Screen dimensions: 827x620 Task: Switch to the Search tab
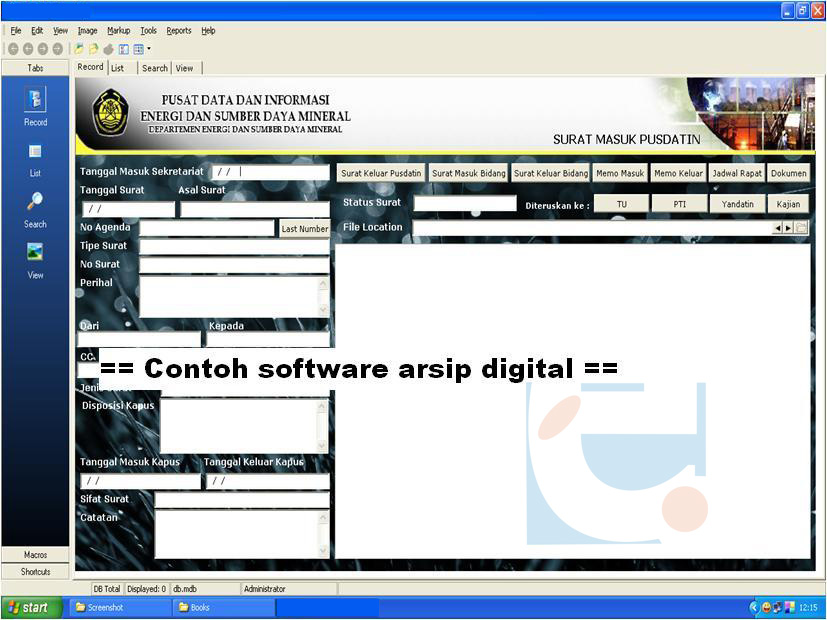pos(155,67)
